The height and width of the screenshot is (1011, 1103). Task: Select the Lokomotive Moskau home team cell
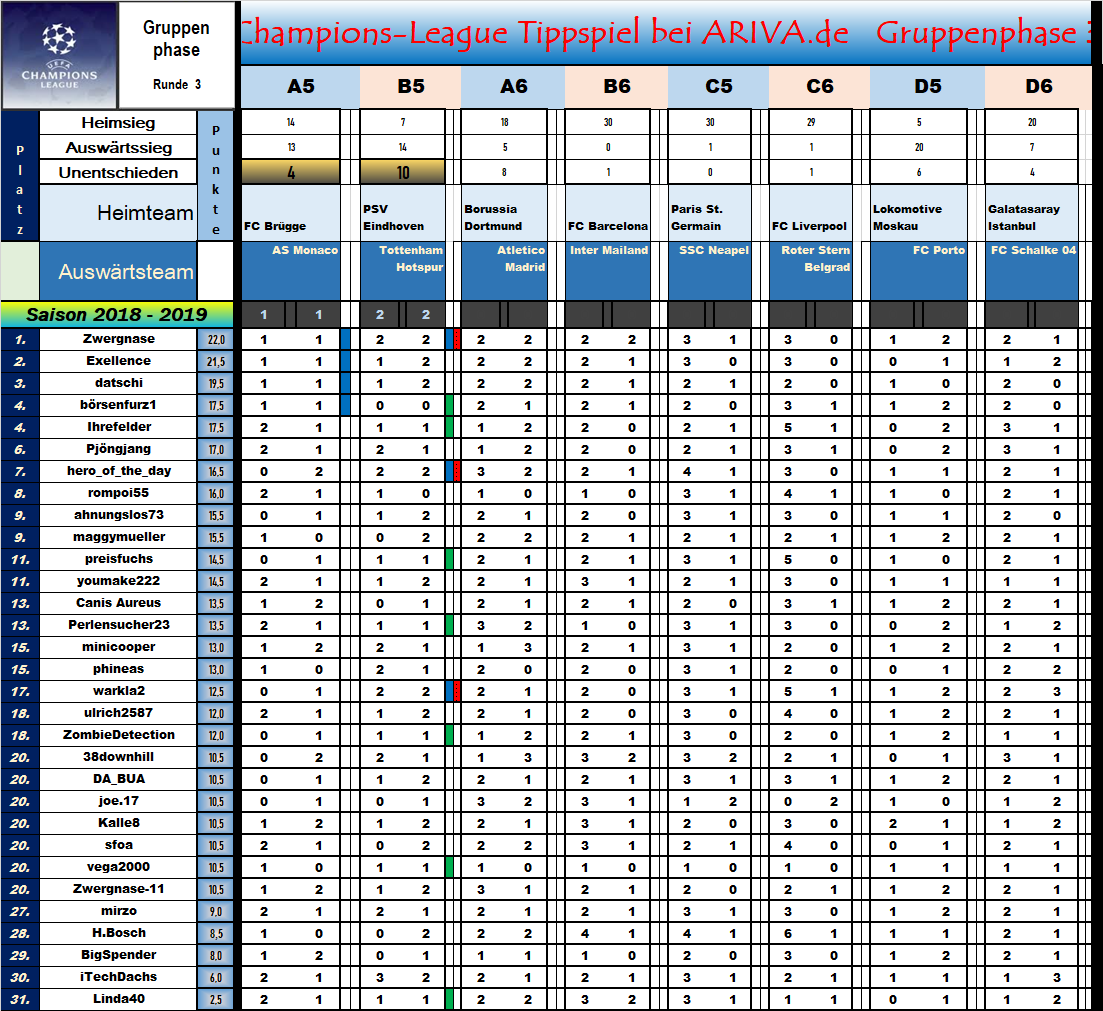click(x=919, y=212)
